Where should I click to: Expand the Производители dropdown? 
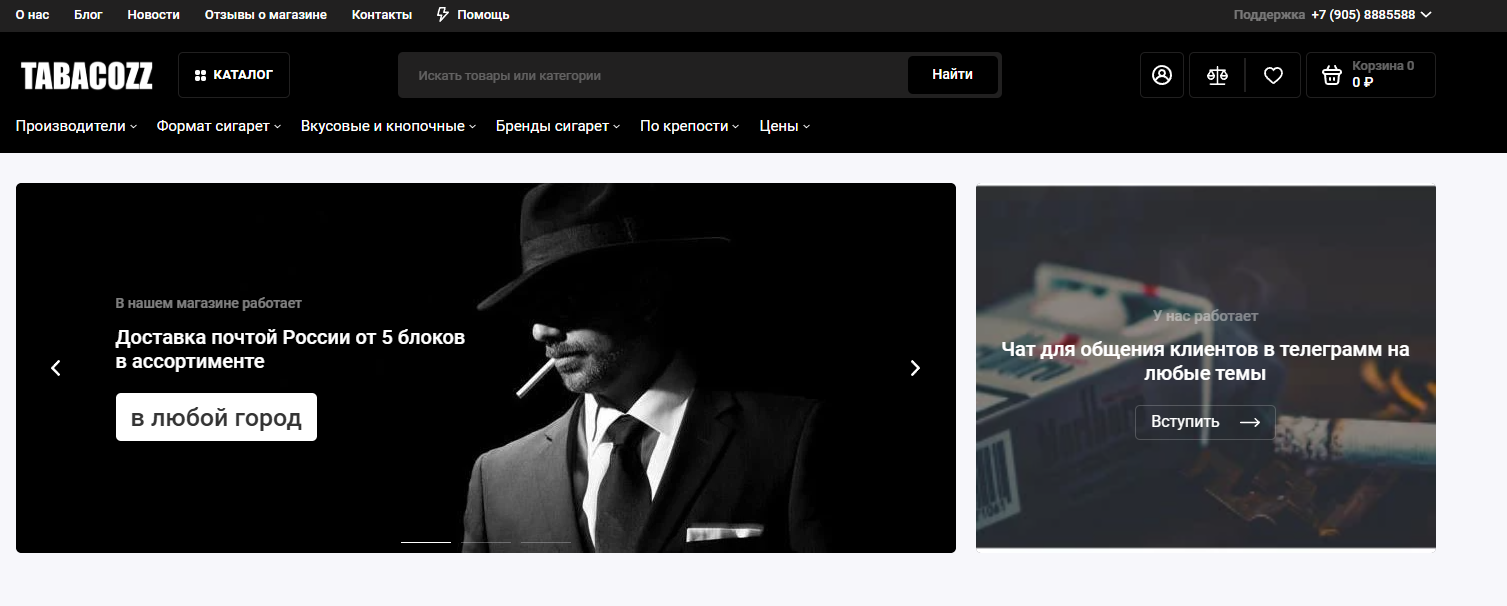76,126
